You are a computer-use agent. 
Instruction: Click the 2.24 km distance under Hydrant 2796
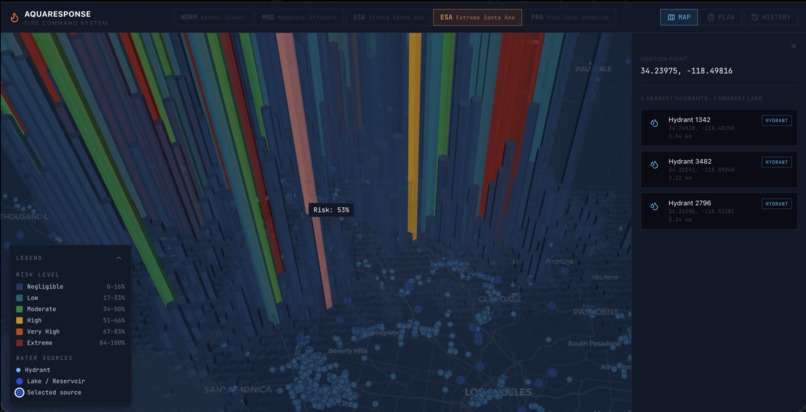click(x=680, y=219)
